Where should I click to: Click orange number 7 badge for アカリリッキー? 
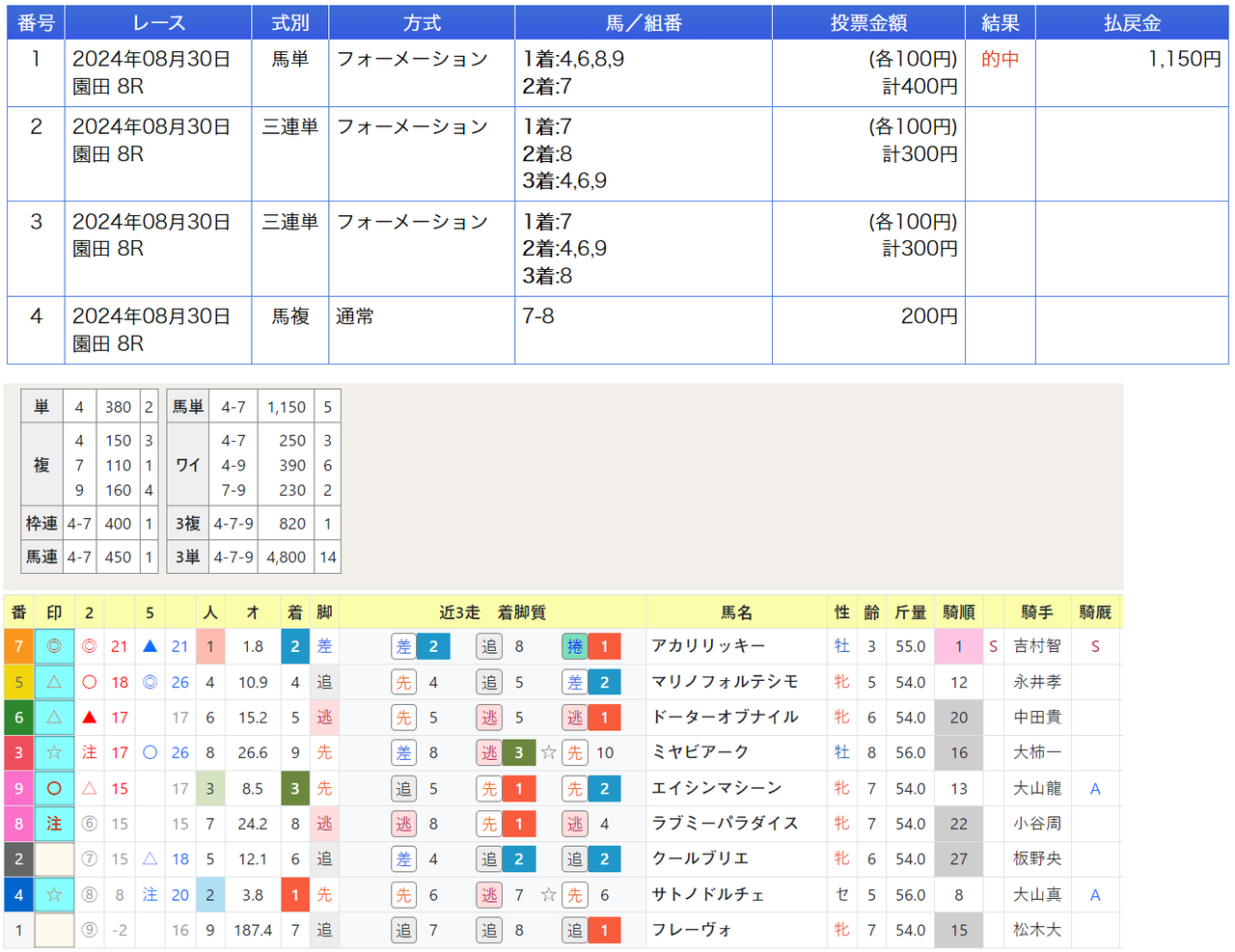click(x=18, y=646)
